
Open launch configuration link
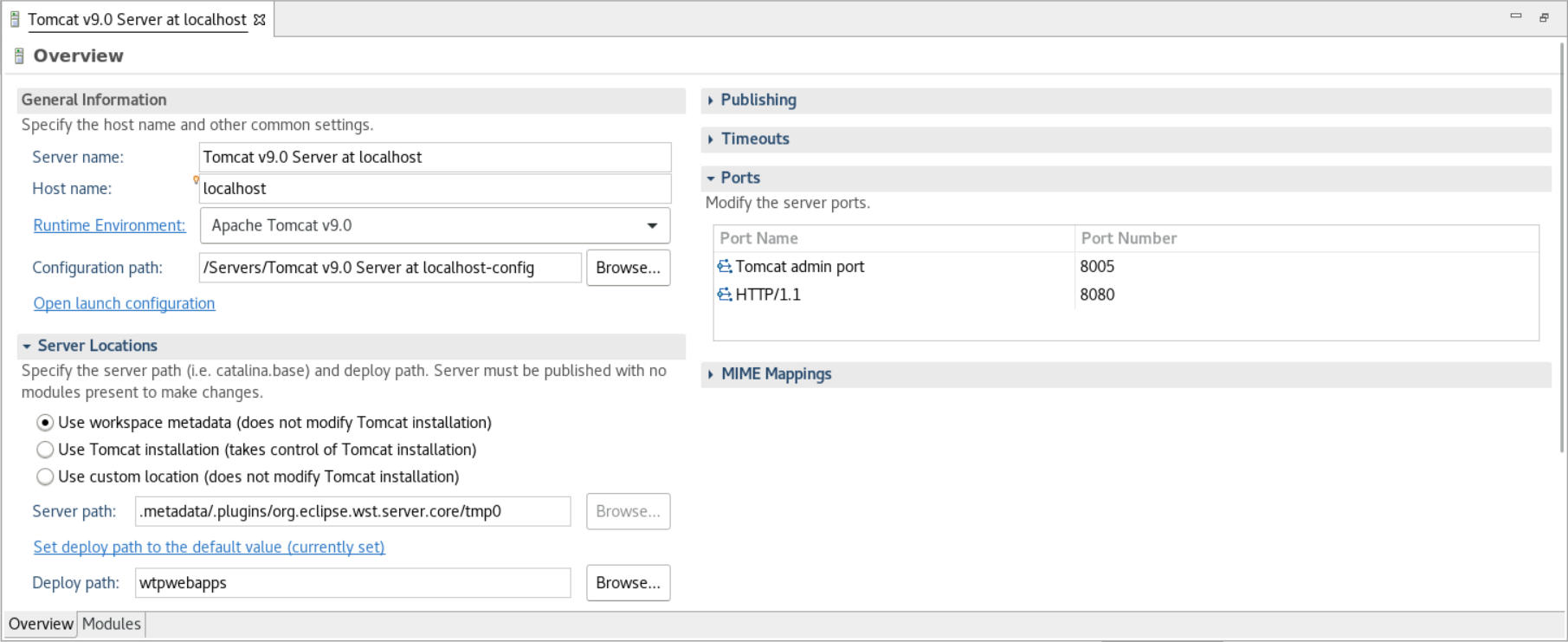tap(124, 303)
